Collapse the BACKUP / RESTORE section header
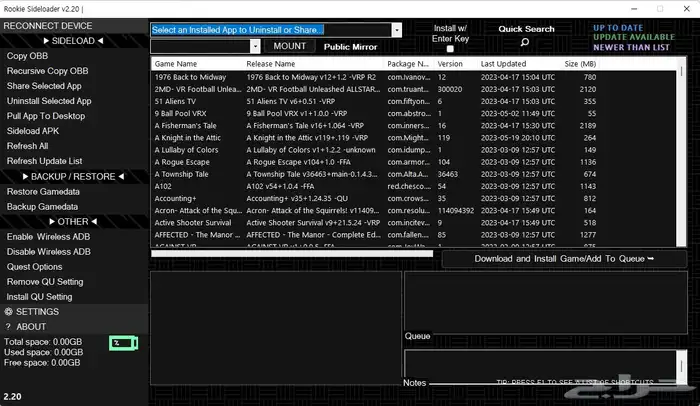The image size is (700, 406). pyautogui.click(x=74, y=176)
